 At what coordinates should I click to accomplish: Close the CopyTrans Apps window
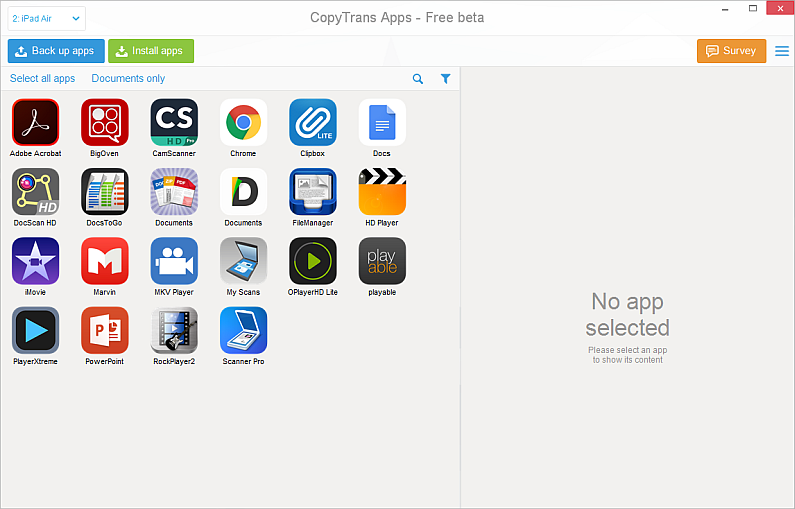point(780,8)
